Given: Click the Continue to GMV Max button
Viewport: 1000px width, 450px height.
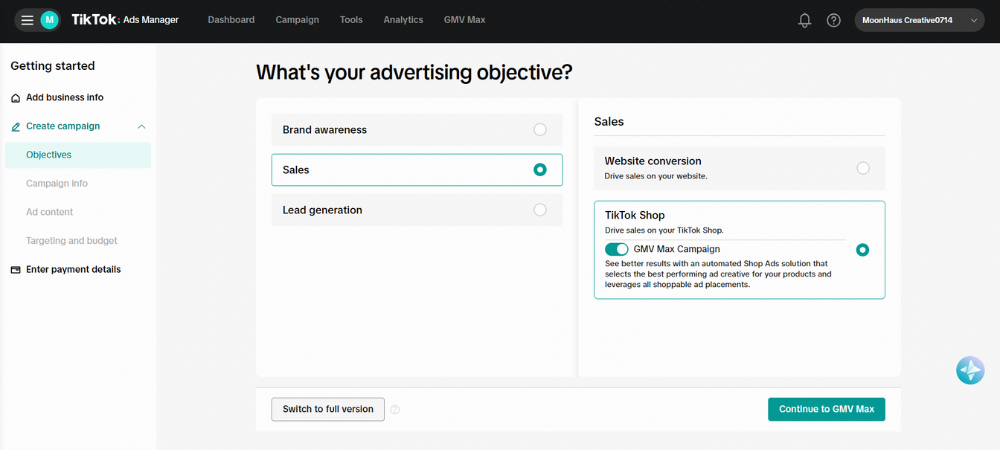Looking at the screenshot, I should 826,409.
